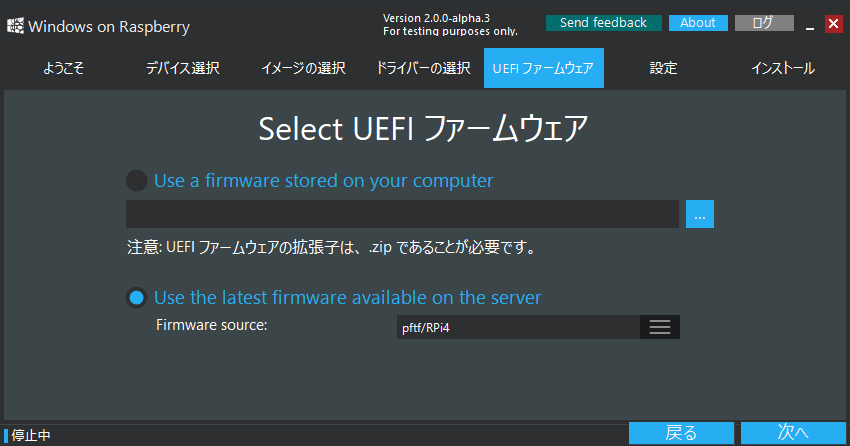Open the About dialog
Screen dimensions: 850x446
[x=698, y=23]
